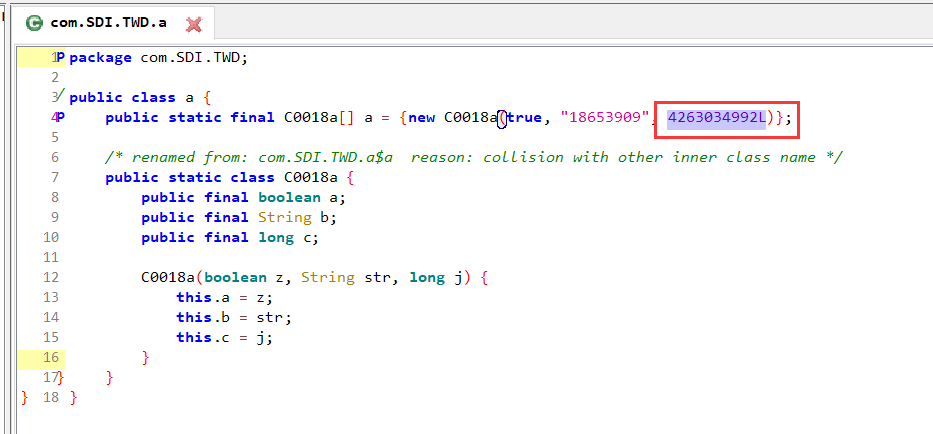Screen dimensions: 933x434
Task: Click the string literal "18653909"
Action: click(x=604, y=118)
